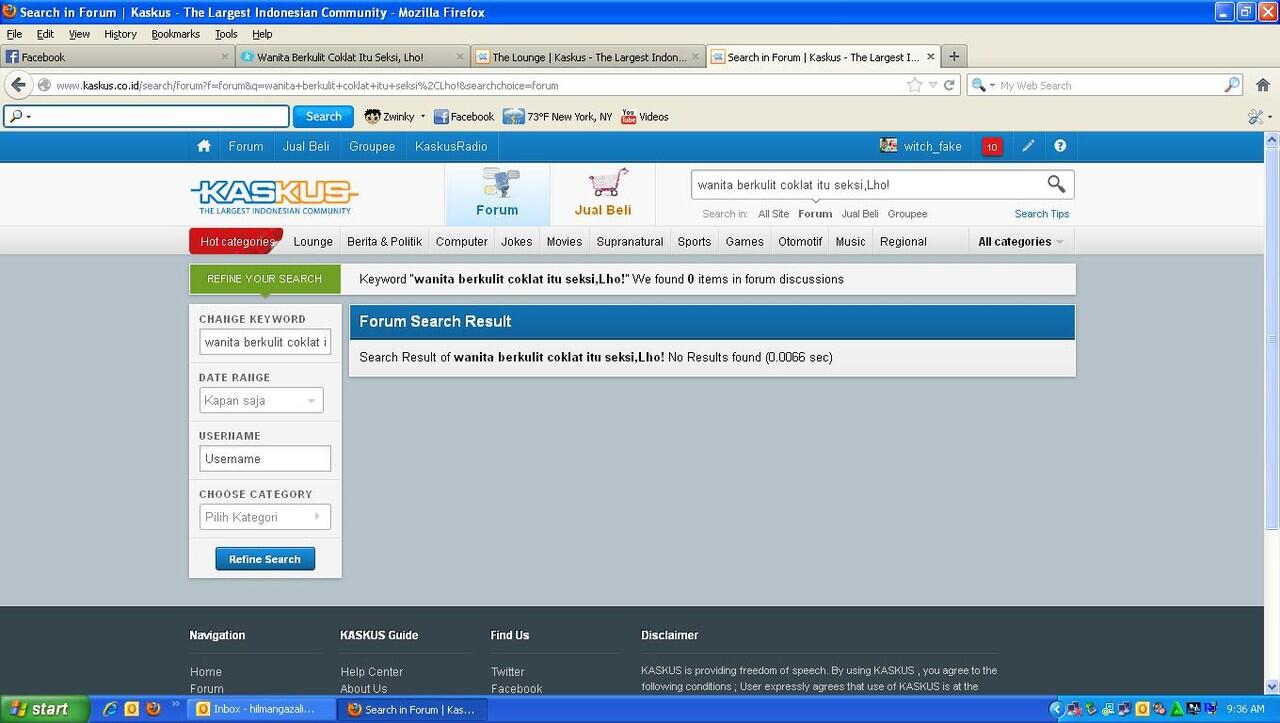Submit Kaskus search with magnifier icon
This screenshot has height=723, width=1280.
(x=1056, y=184)
